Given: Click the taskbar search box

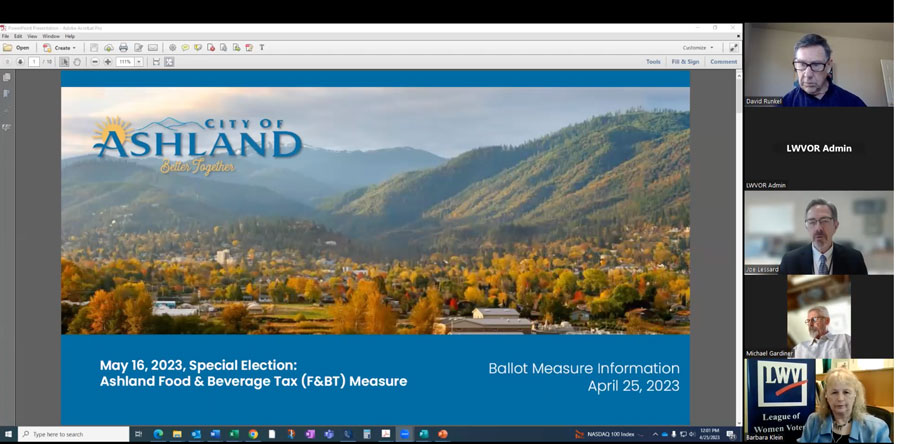Looking at the screenshot, I should coord(73,434).
